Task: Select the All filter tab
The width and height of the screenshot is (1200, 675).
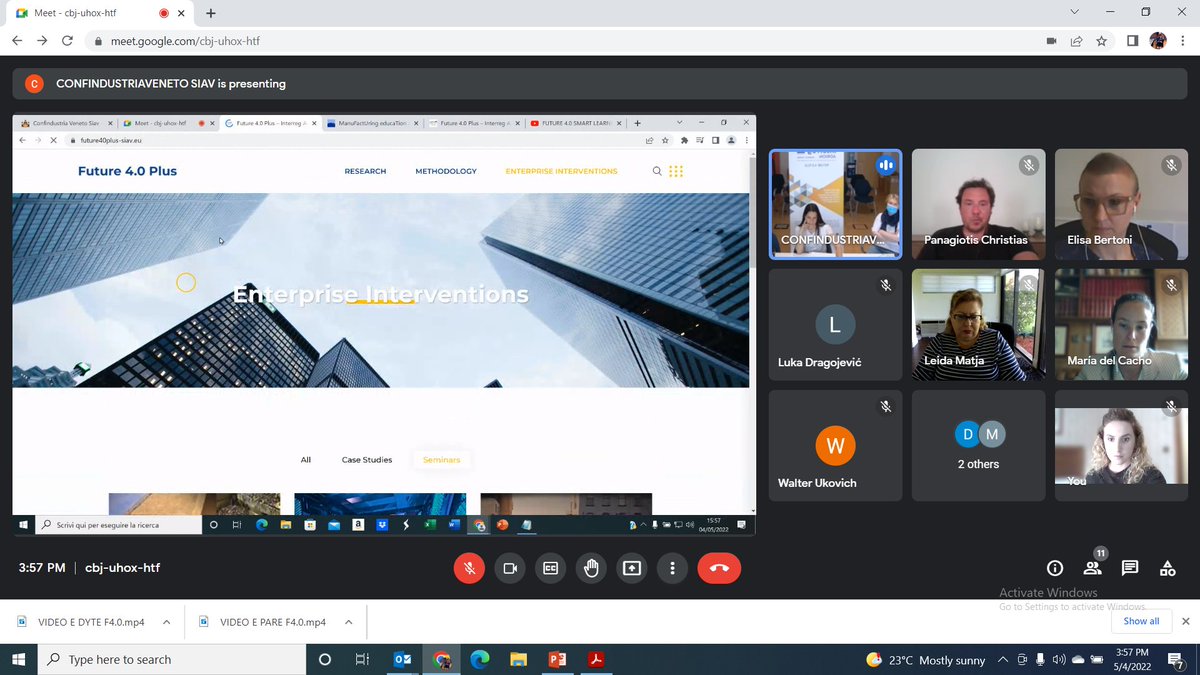Action: click(306, 460)
